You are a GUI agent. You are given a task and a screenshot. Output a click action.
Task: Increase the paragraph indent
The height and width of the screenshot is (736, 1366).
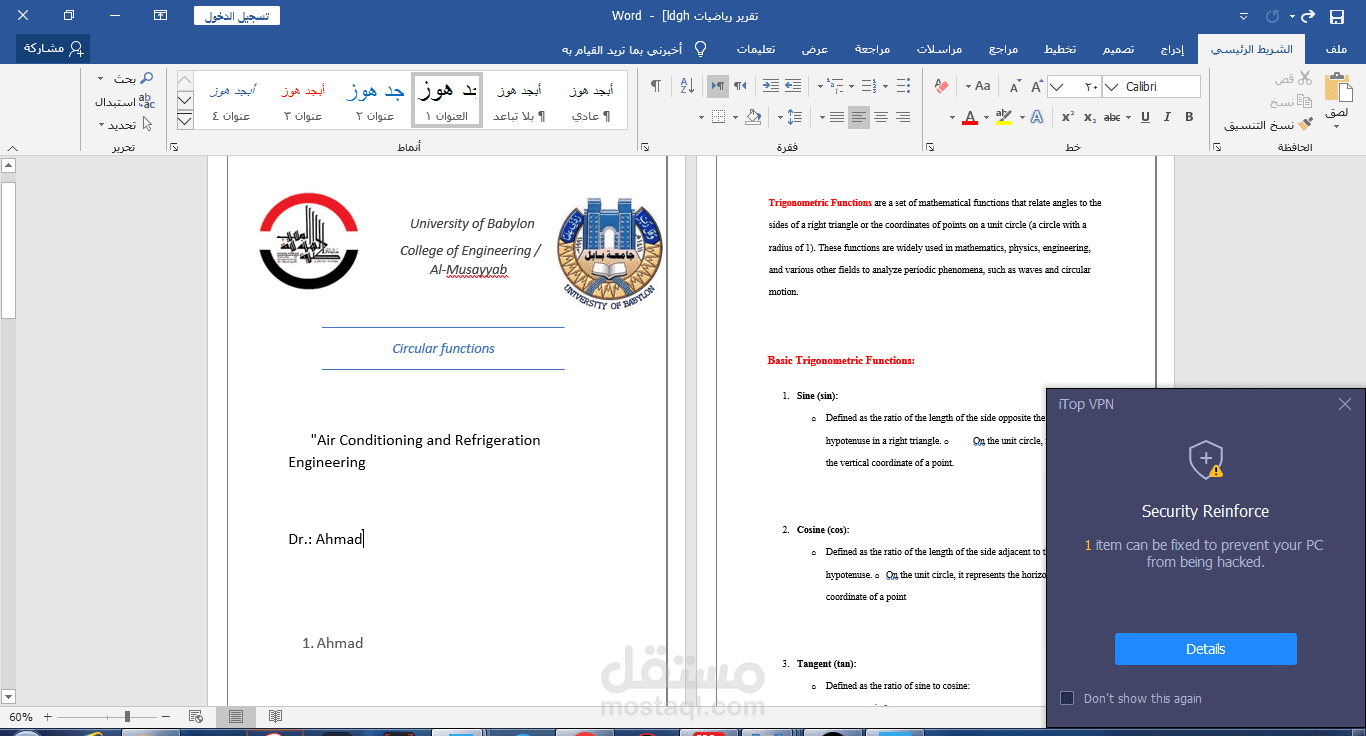tap(769, 87)
